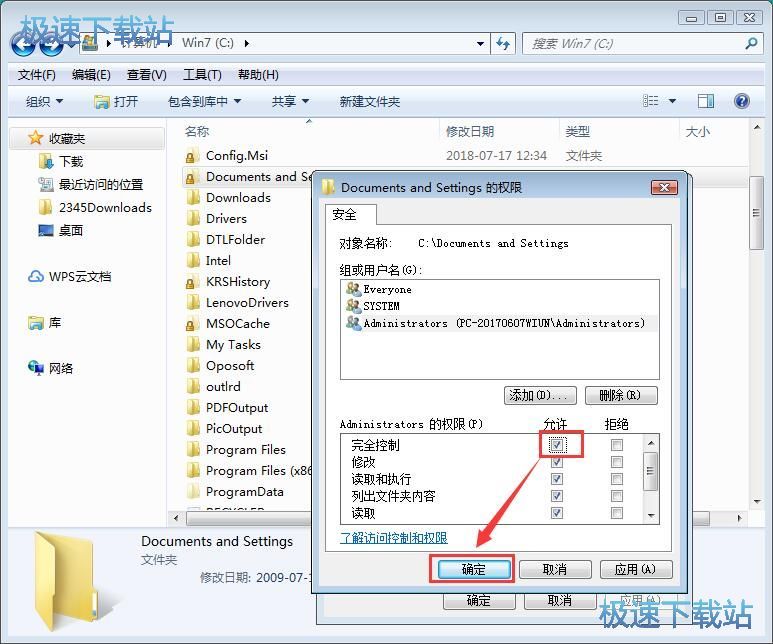The height and width of the screenshot is (644, 773).
Task: Open 了解访问控制和权限 link
Action: pyautogui.click(x=393, y=537)
